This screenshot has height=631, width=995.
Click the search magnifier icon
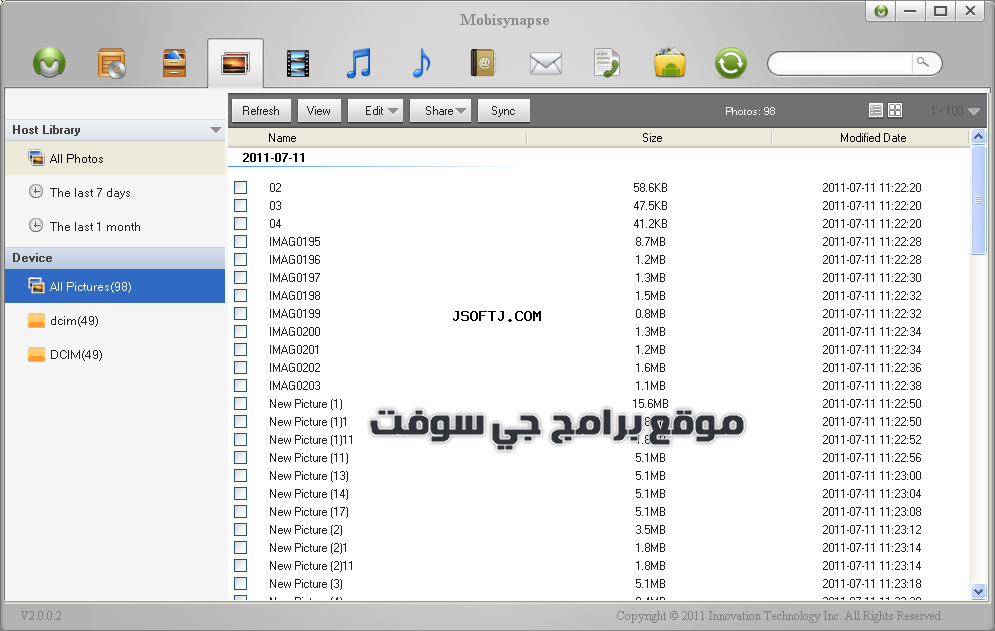click(923, 62)
